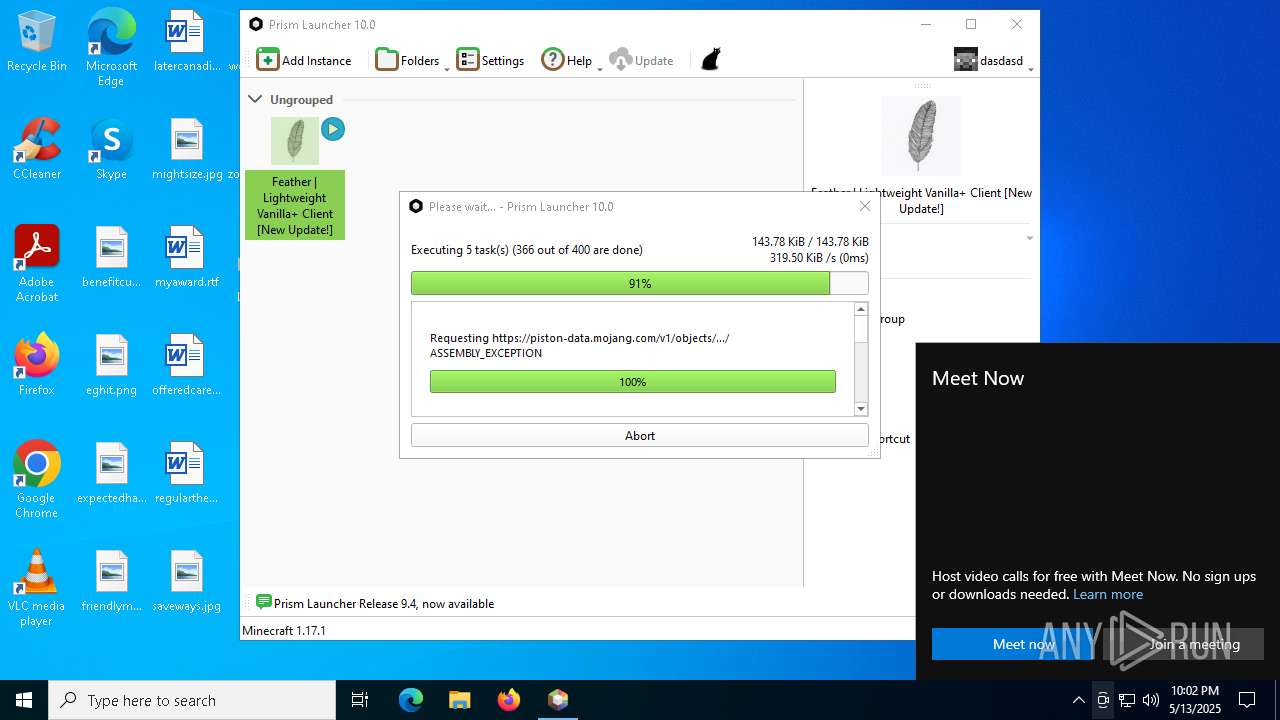1280x720 pixels.
Task: Open File Explorer from the taskbar
Action: click(x=459, y=700)
